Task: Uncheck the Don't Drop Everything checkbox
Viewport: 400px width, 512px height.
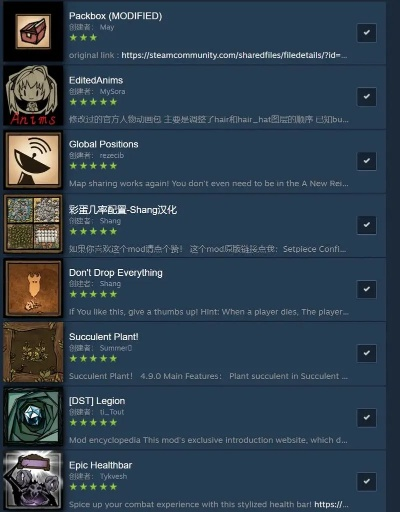Action: (x=367, y=289)
